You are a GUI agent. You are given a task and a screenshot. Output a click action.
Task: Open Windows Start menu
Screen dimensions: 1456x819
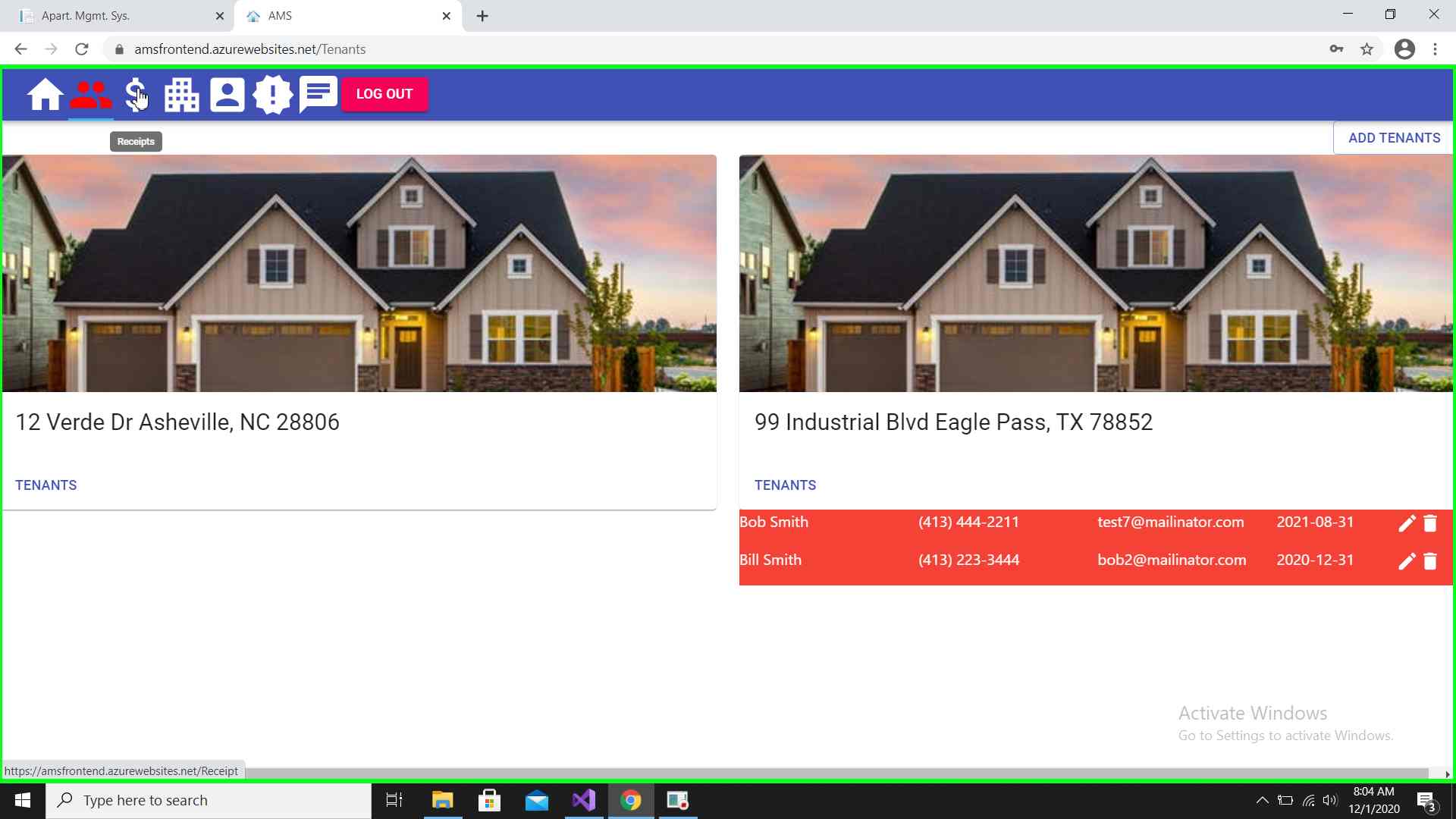coord(23,801)
